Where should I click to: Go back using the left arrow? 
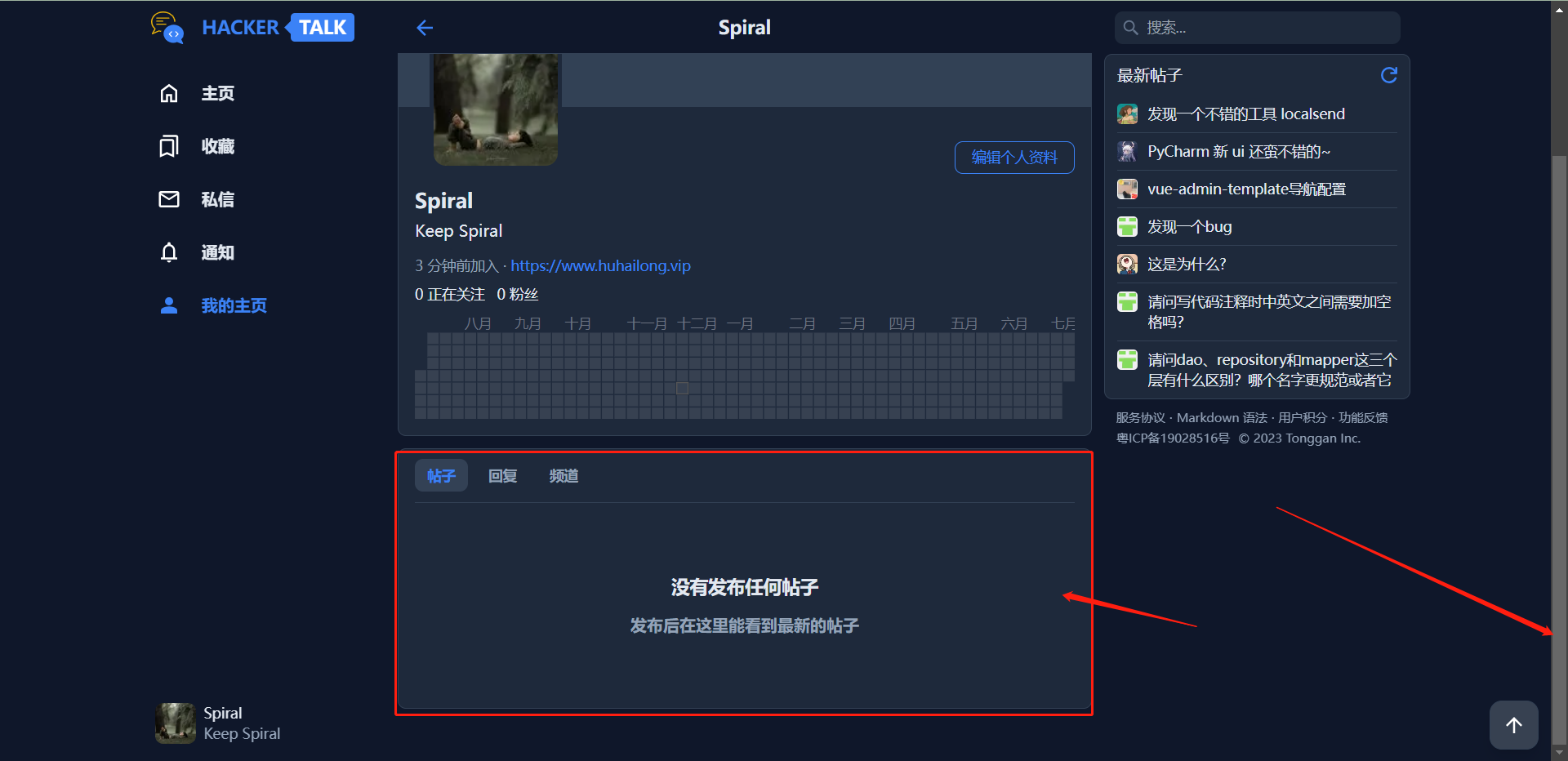pyautogui.click(x=425, y=28)
